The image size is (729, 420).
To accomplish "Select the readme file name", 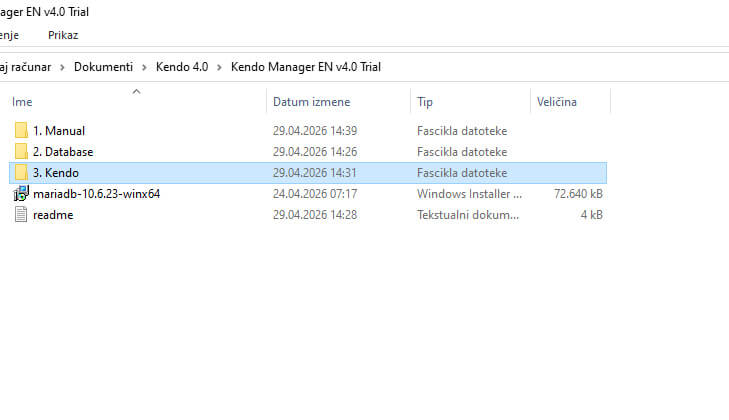I will [x=53, y=214].
